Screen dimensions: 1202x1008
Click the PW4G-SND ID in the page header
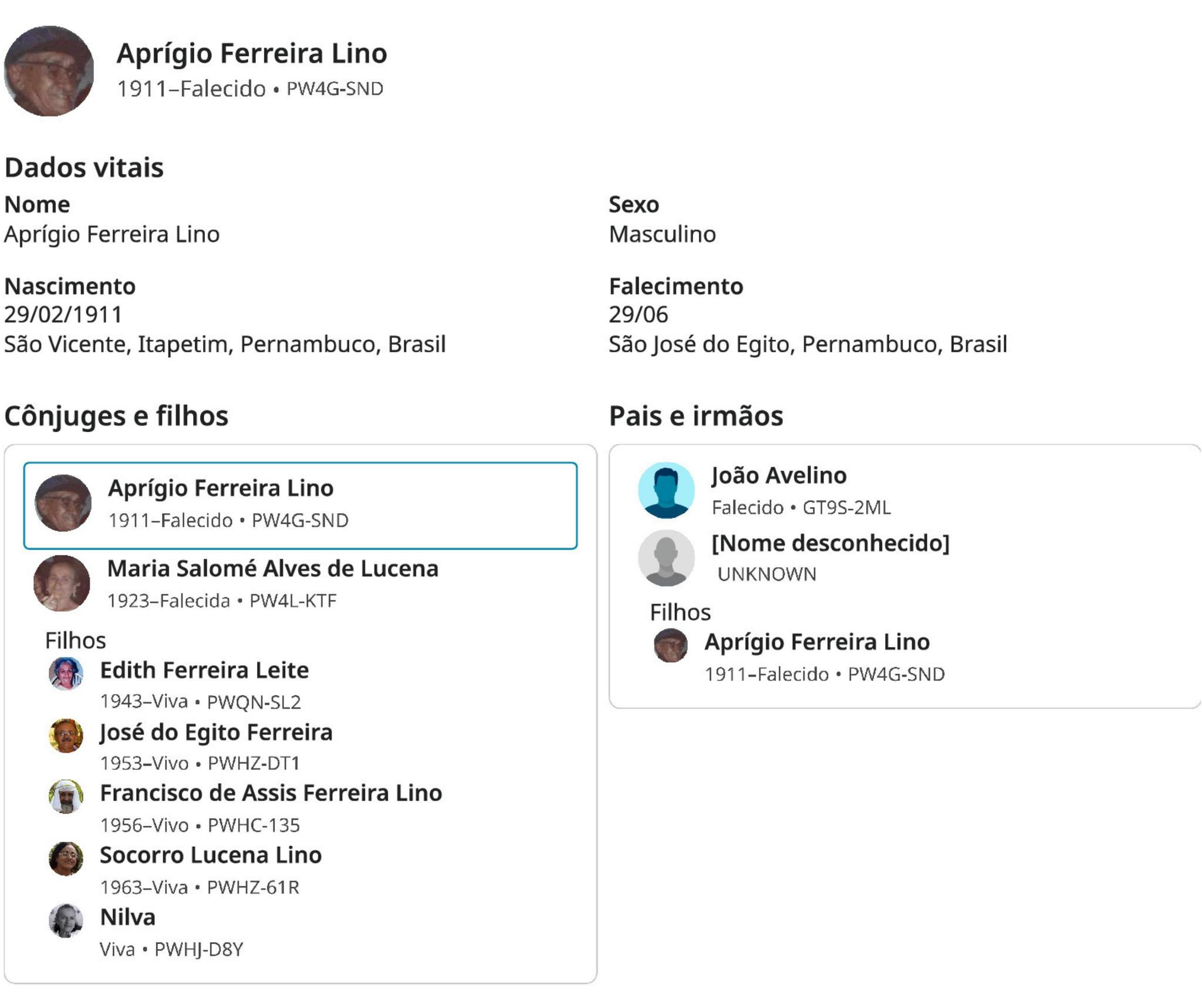click(x=335, y=89)
